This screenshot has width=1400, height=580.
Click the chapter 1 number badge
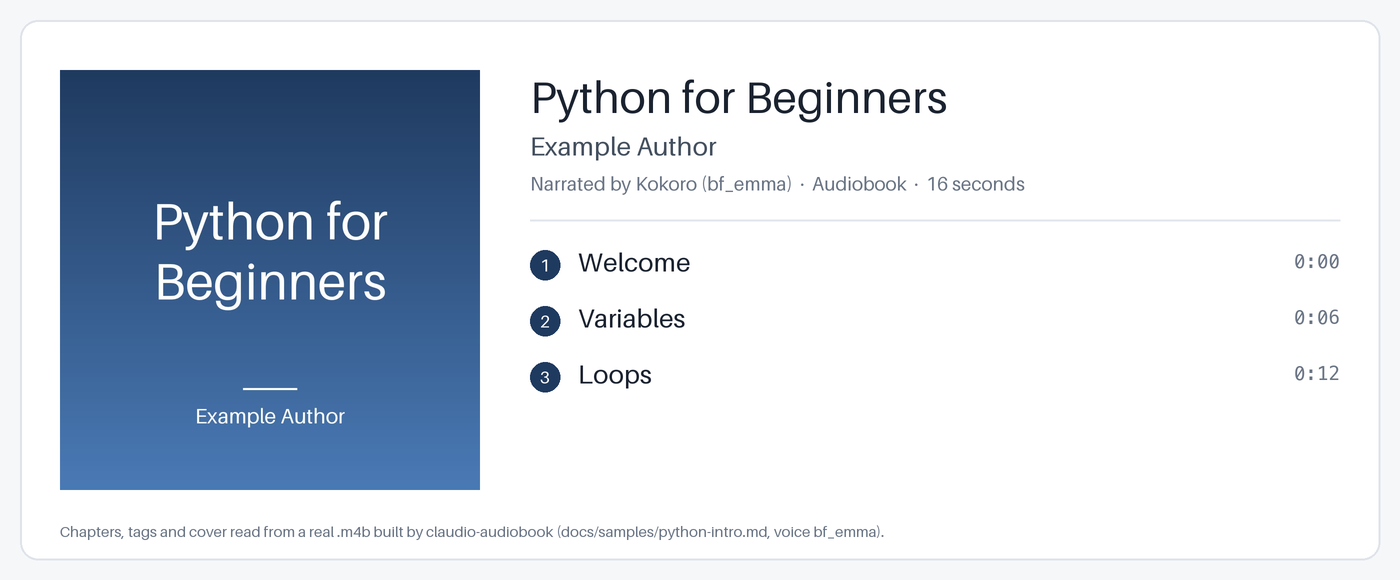pos(545,265)
